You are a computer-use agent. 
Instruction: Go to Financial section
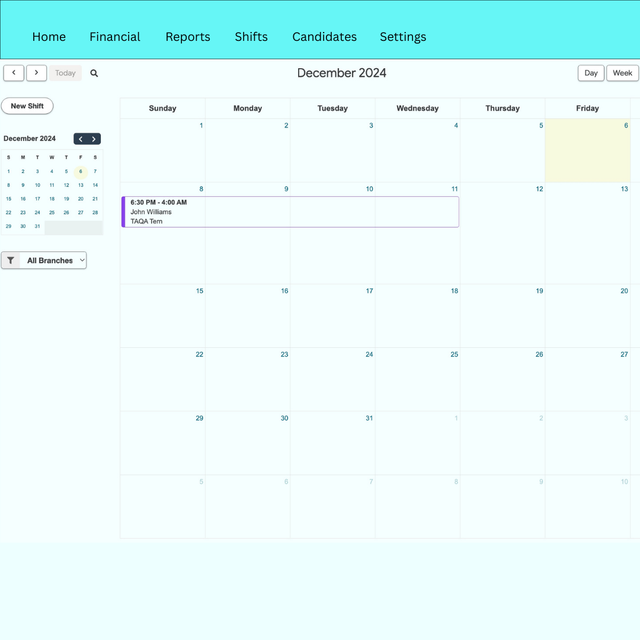115,37
